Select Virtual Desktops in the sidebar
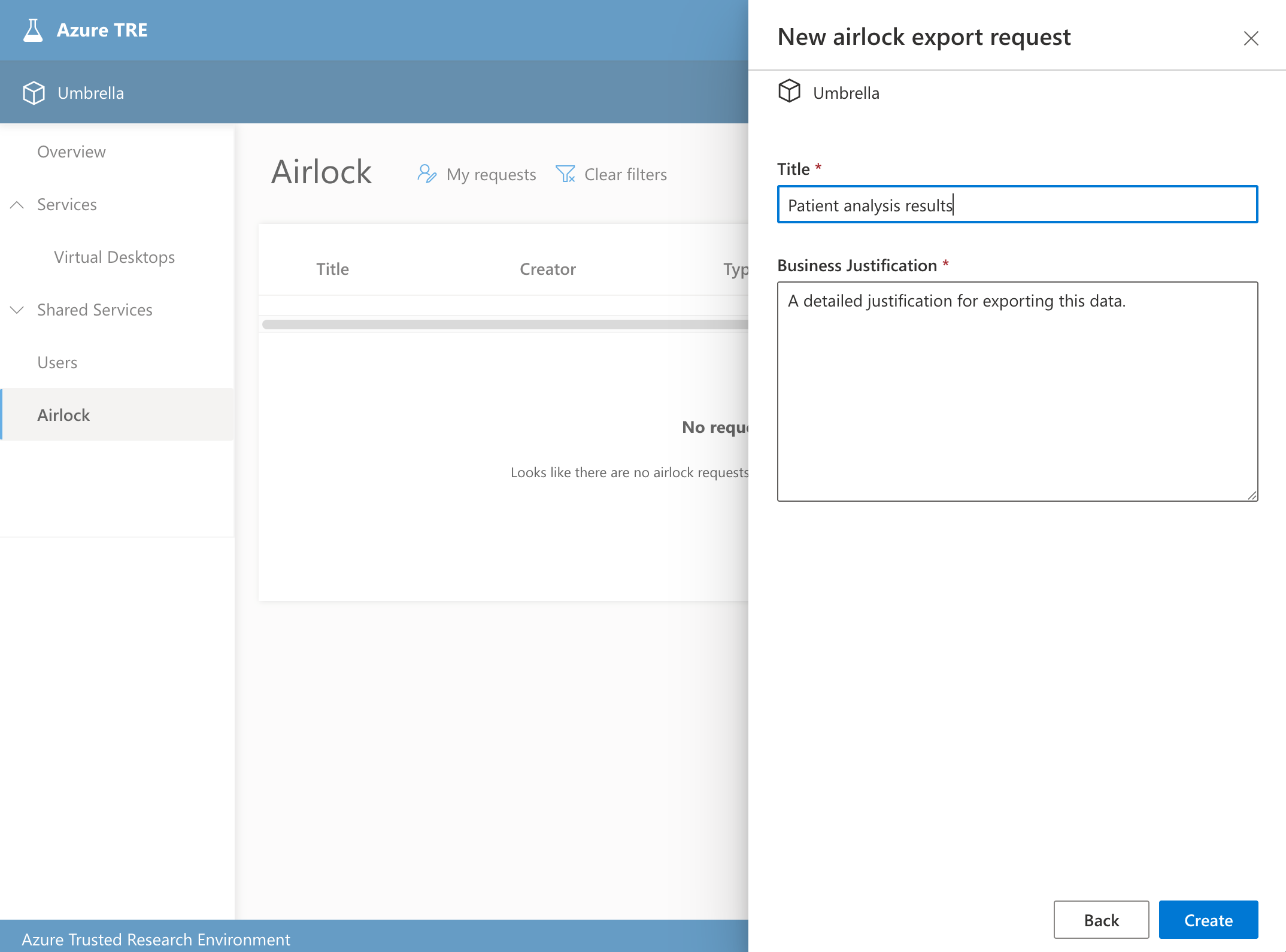 [x=114, y=257]
